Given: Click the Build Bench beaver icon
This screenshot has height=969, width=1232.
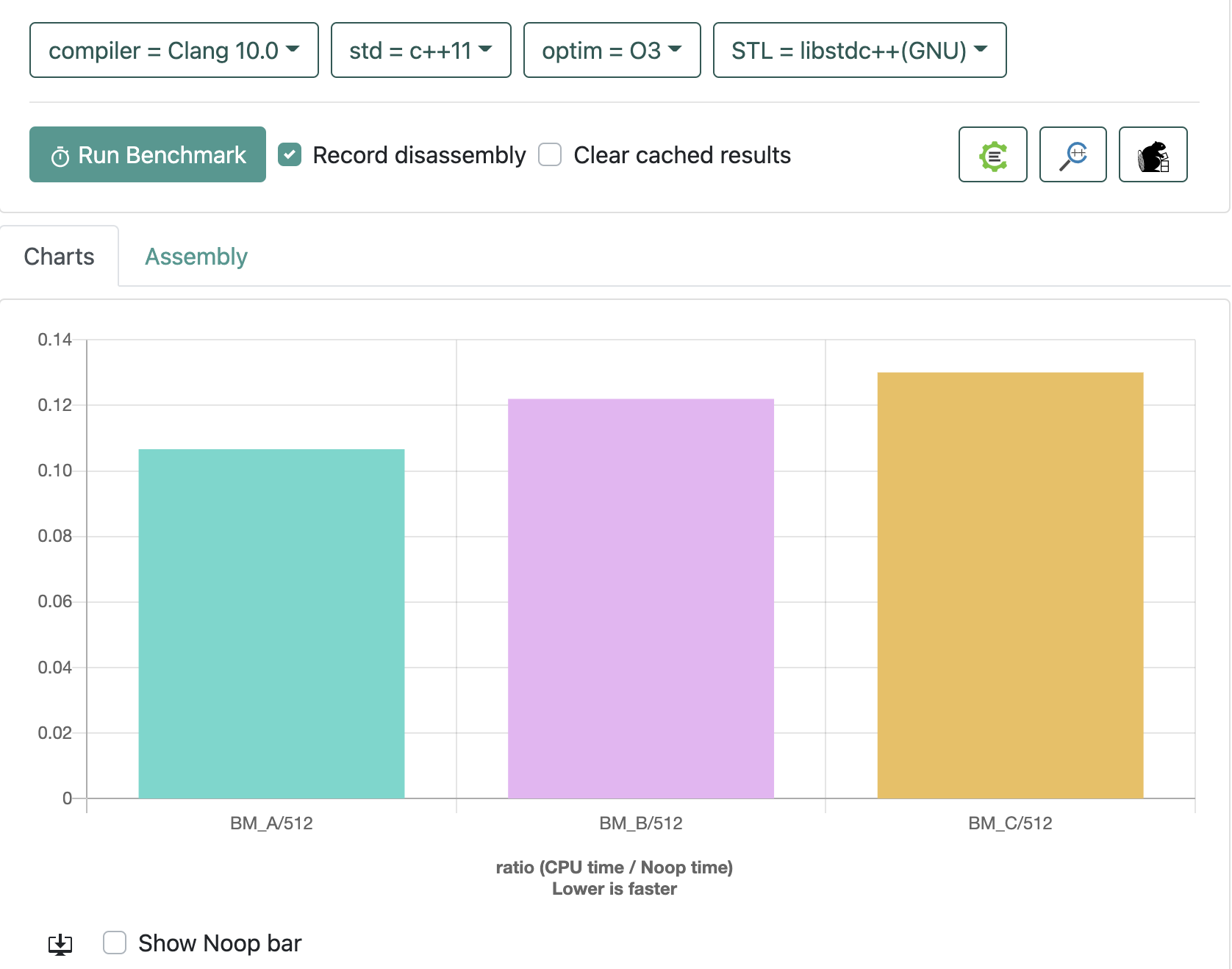Looking at the screenshot, I should coord(1153,154).
